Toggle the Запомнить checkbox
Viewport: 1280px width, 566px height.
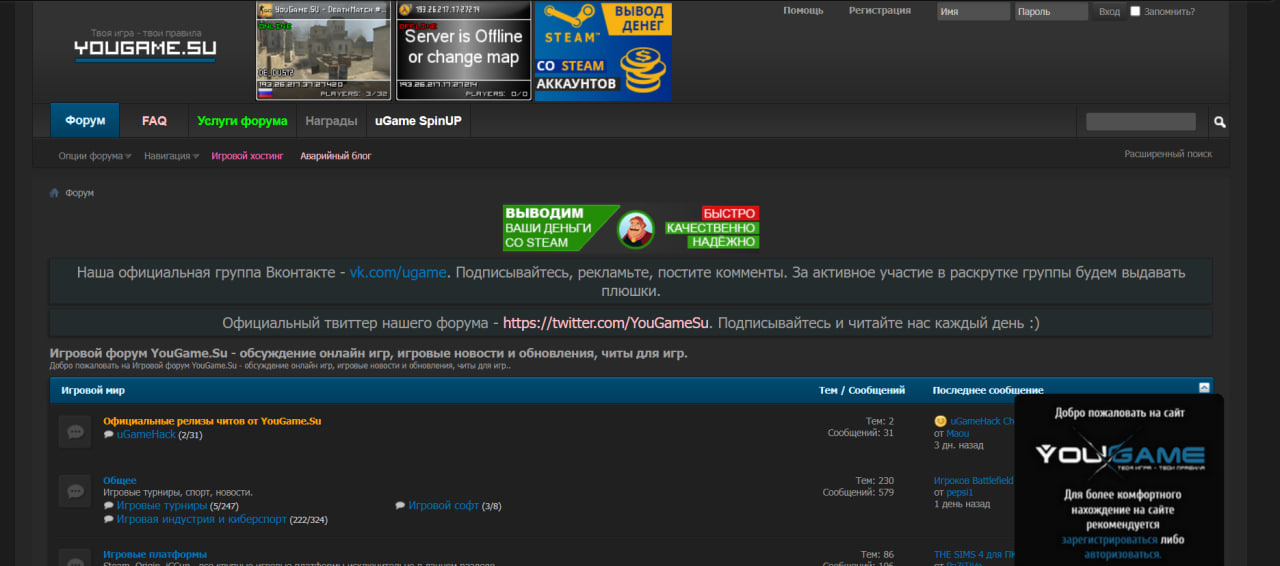coord(1135,11)
